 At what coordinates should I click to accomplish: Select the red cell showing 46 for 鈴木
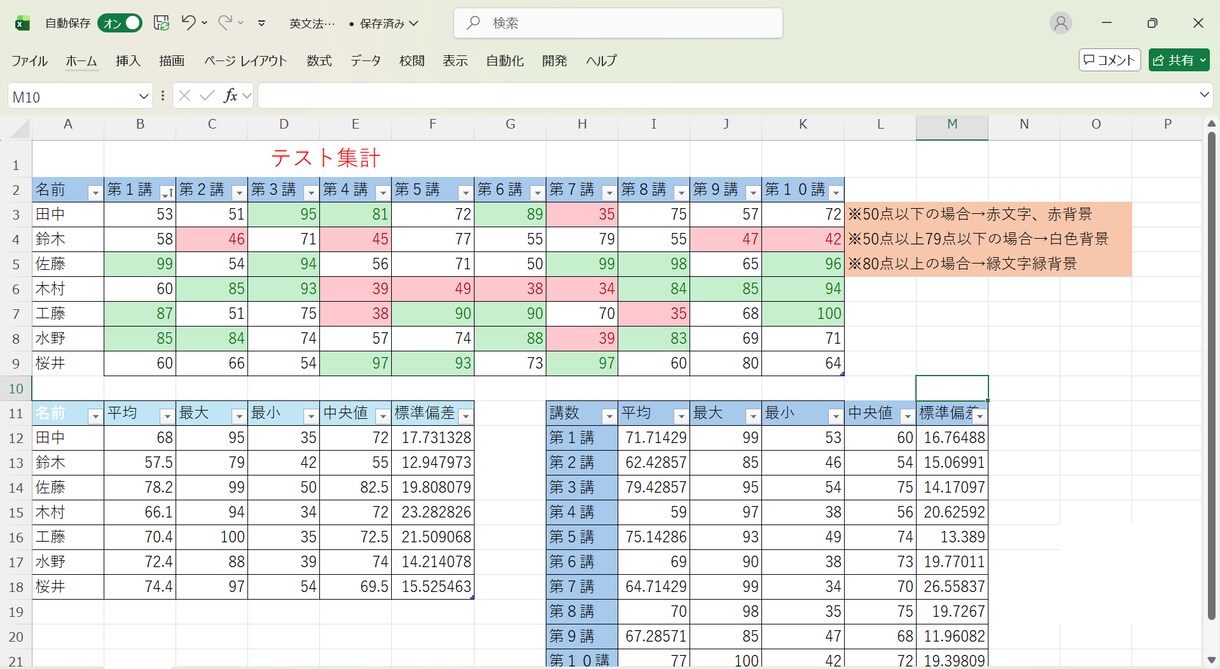(212, 239)
